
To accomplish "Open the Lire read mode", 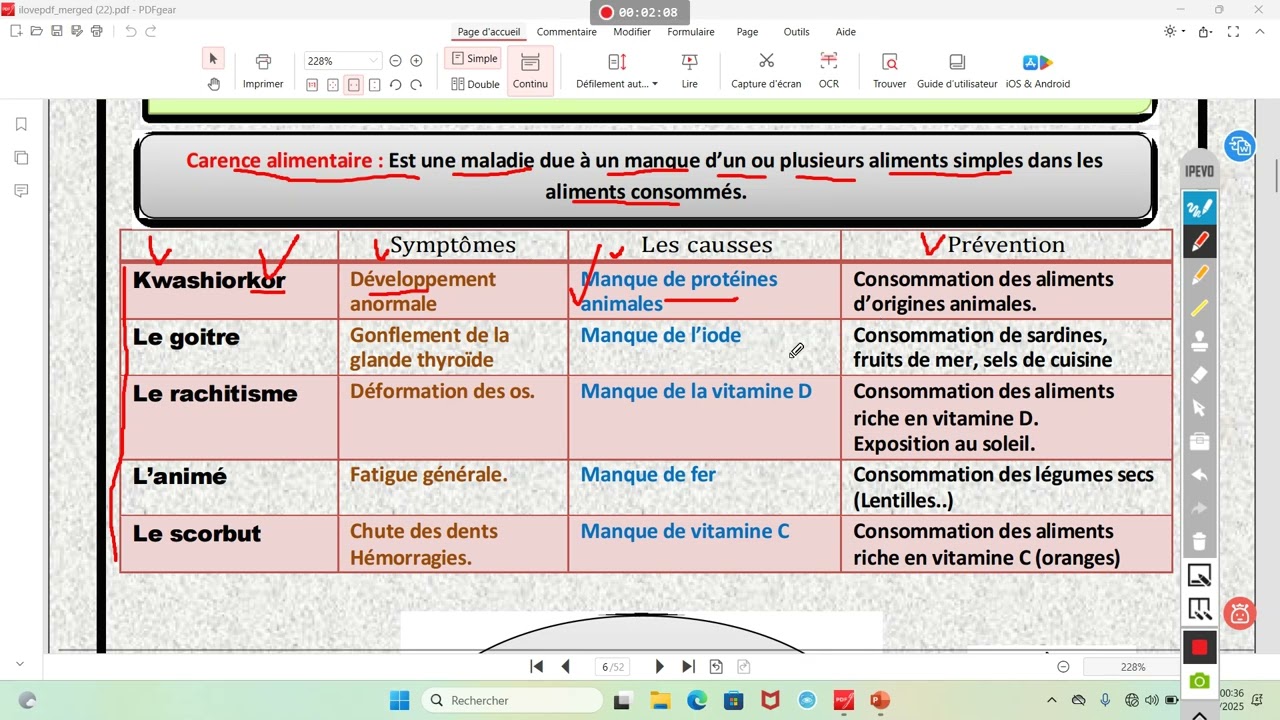I will pos(690,71).
